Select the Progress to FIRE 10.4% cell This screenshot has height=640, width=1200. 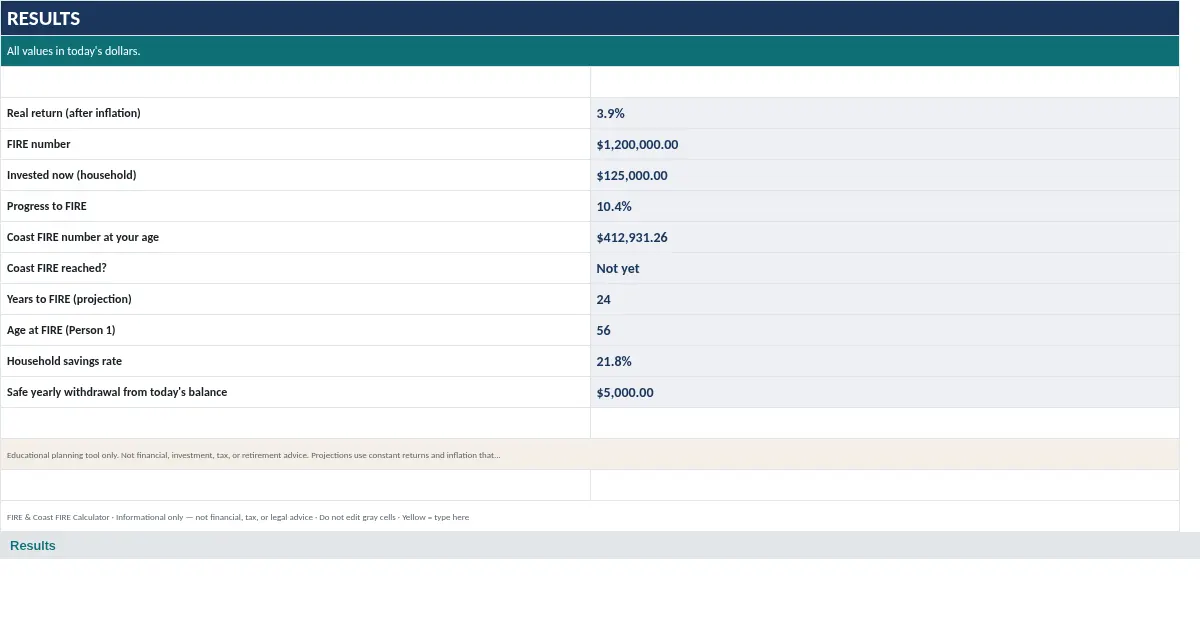click(x=885, y=206)
